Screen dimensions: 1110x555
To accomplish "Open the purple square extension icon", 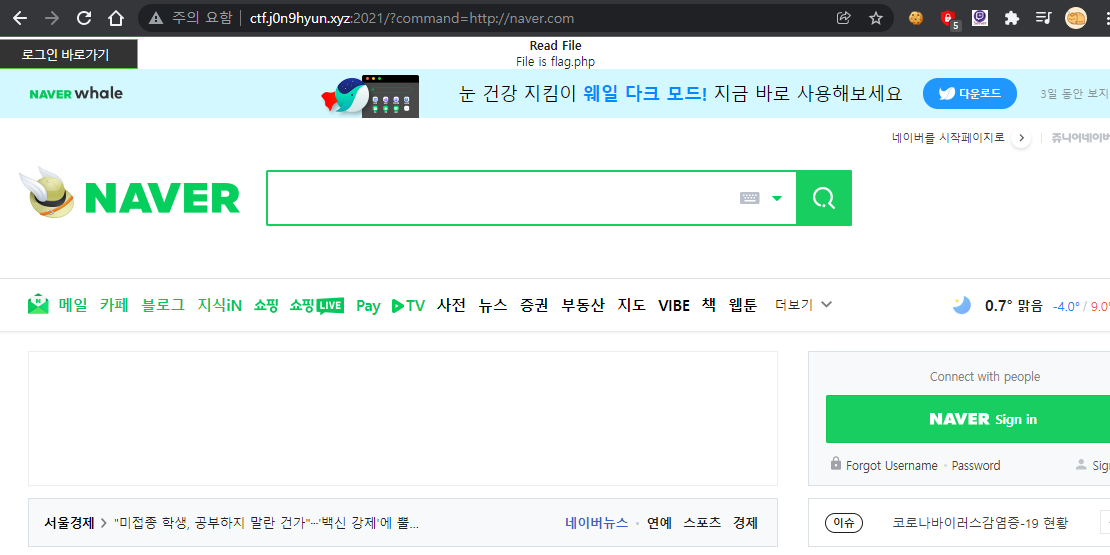I will point(980,18).
